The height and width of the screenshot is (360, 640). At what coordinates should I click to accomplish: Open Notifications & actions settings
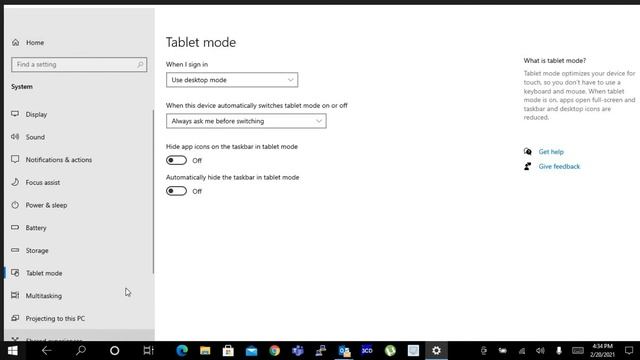pos(59,160)
